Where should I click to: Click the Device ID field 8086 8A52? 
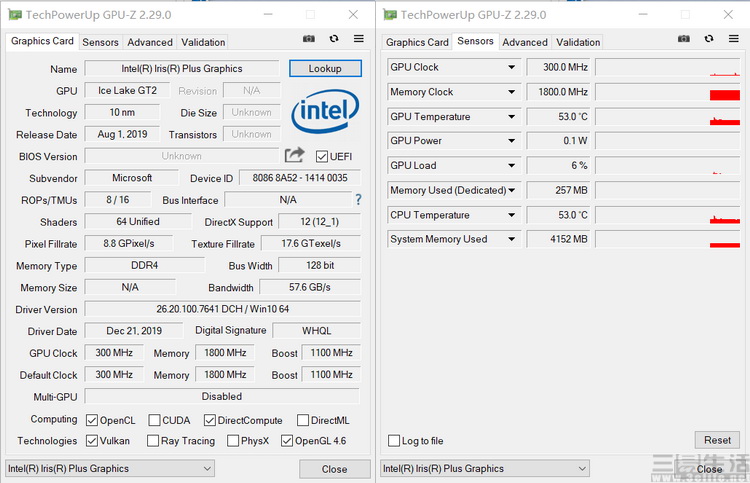300,178
